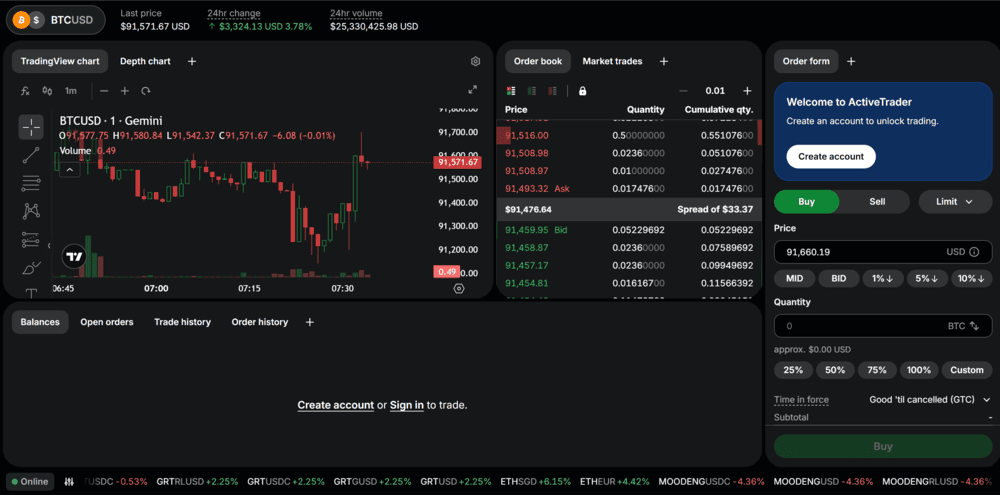Viewport: 1000px width, 495px height.
Task: Add a new tab next to Market trades
Action: tap(663, 61)
